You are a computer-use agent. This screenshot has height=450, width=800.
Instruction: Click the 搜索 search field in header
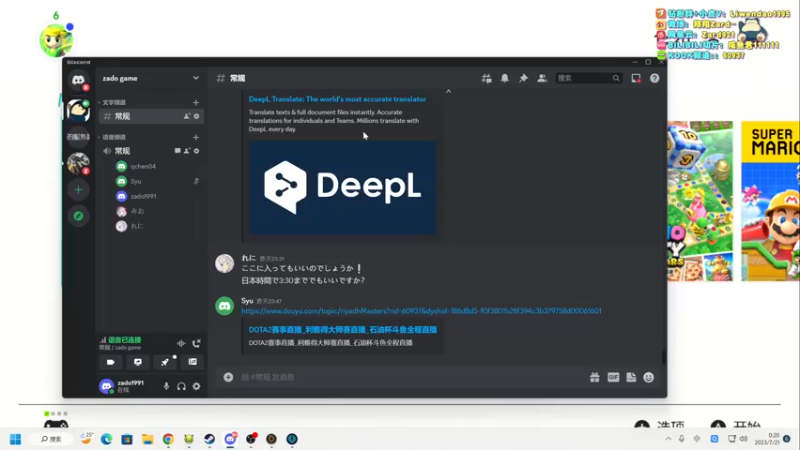[x=588, y=78]
